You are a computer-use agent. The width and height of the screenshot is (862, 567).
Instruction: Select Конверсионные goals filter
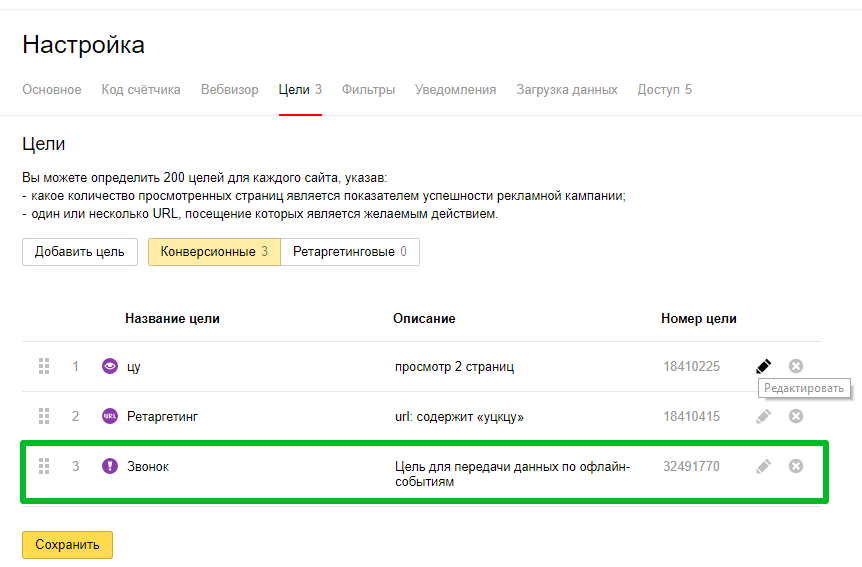click(x=214, y=252)
